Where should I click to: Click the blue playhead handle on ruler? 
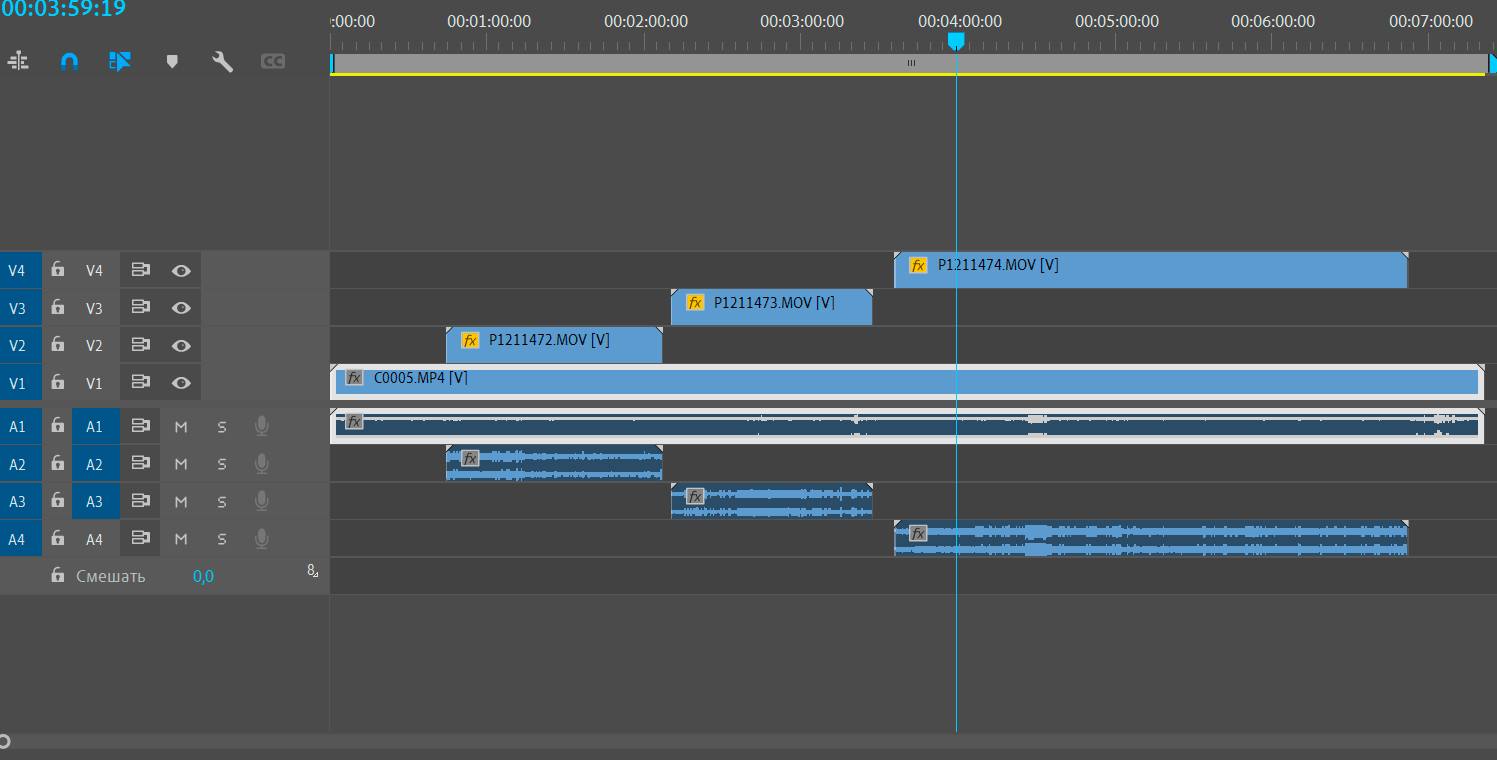tap(956, 40)
